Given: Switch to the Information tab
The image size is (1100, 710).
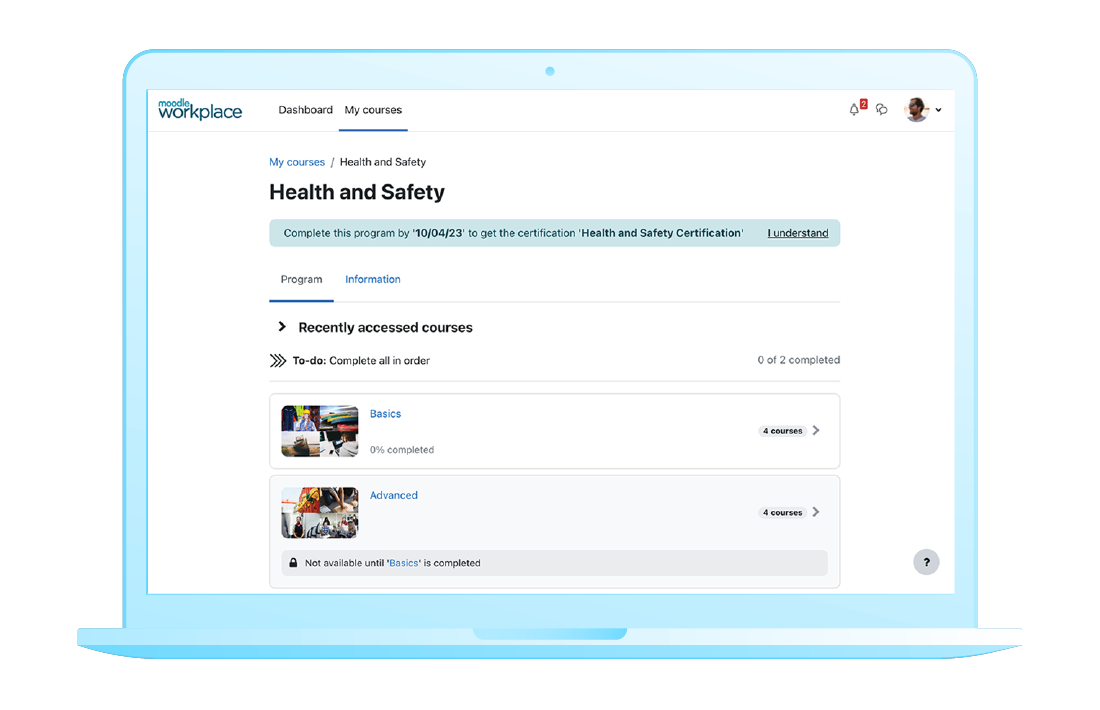Looking at the screenshot, I should 373,280.
